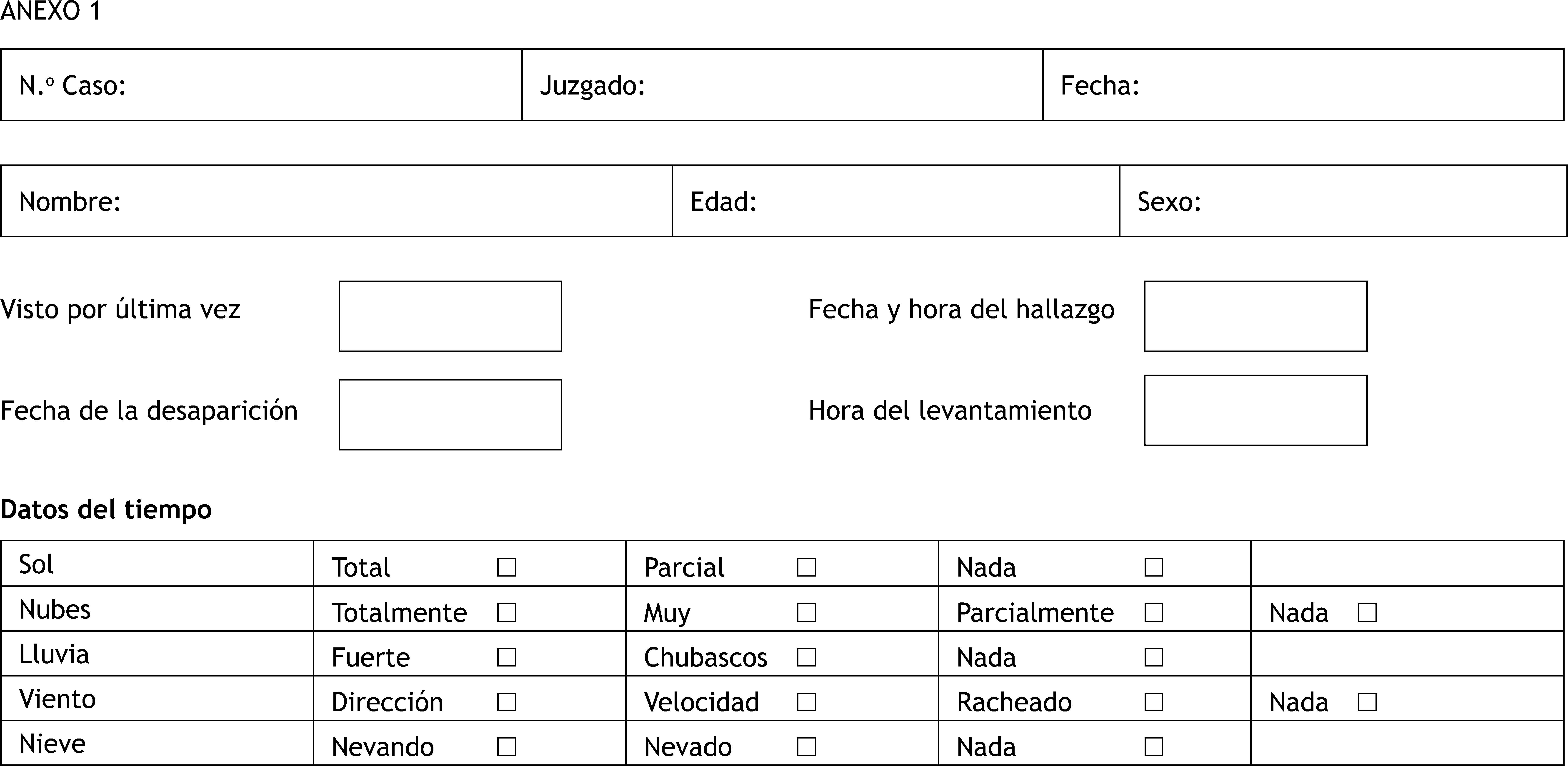Click the Fecha de la desaparición box
The image size is (1568, 766).
(x=450, y=415)
